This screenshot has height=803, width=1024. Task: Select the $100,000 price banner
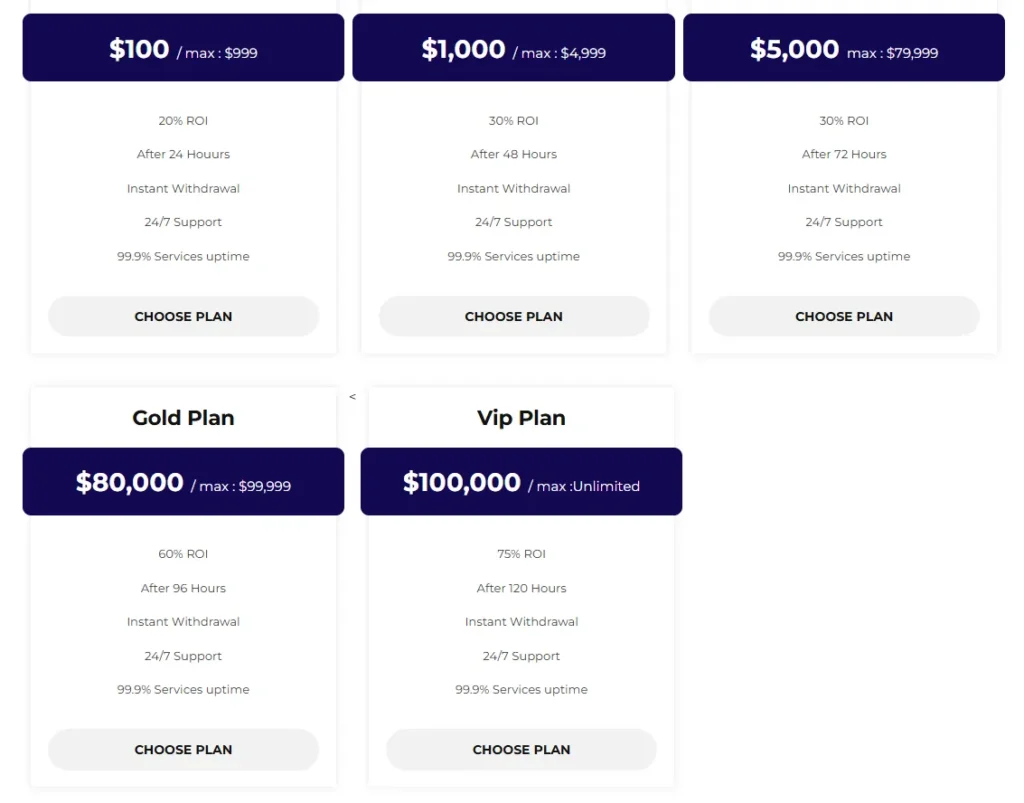coord(521,482)
